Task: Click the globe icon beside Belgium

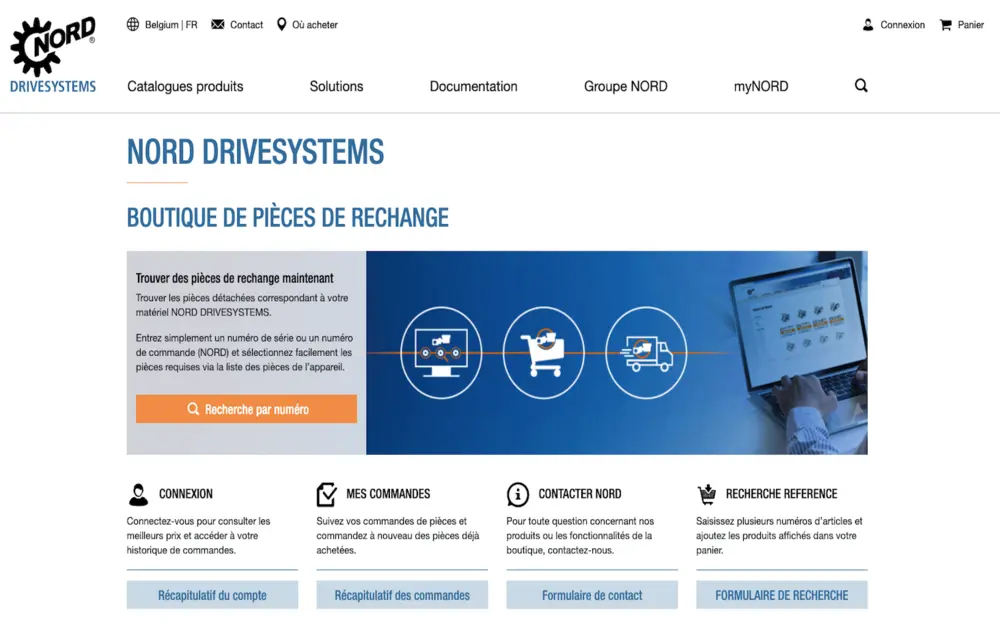Action: (x=133, y=25)
